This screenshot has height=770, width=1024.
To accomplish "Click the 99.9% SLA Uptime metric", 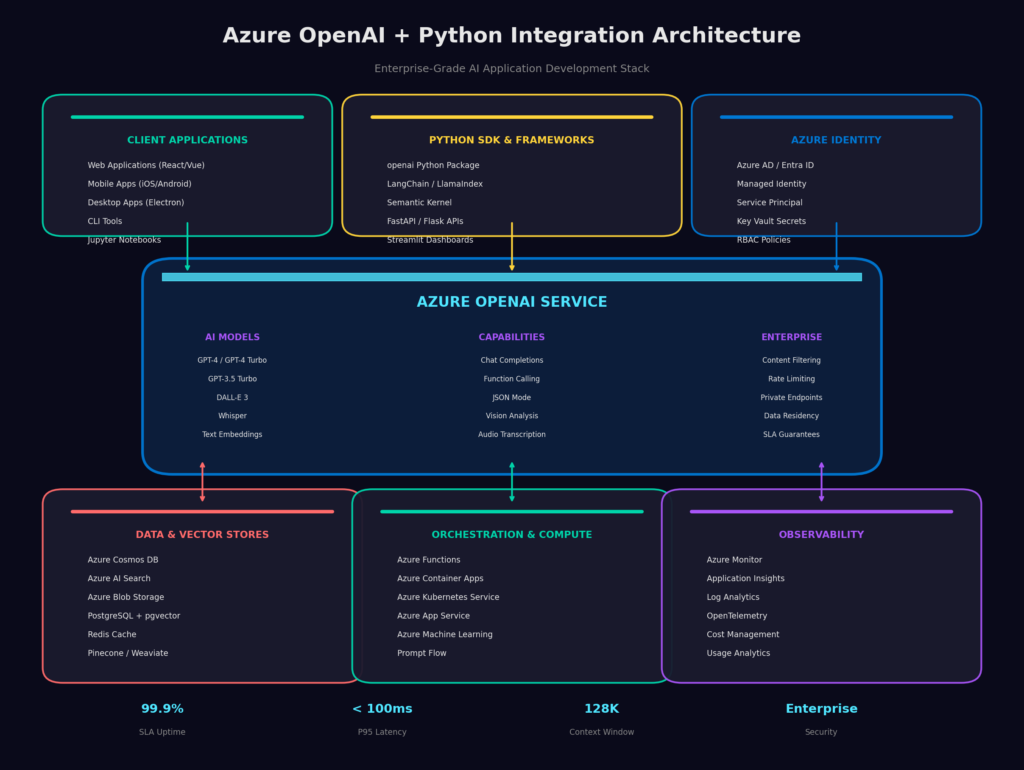I will click(x=162, y=709).
